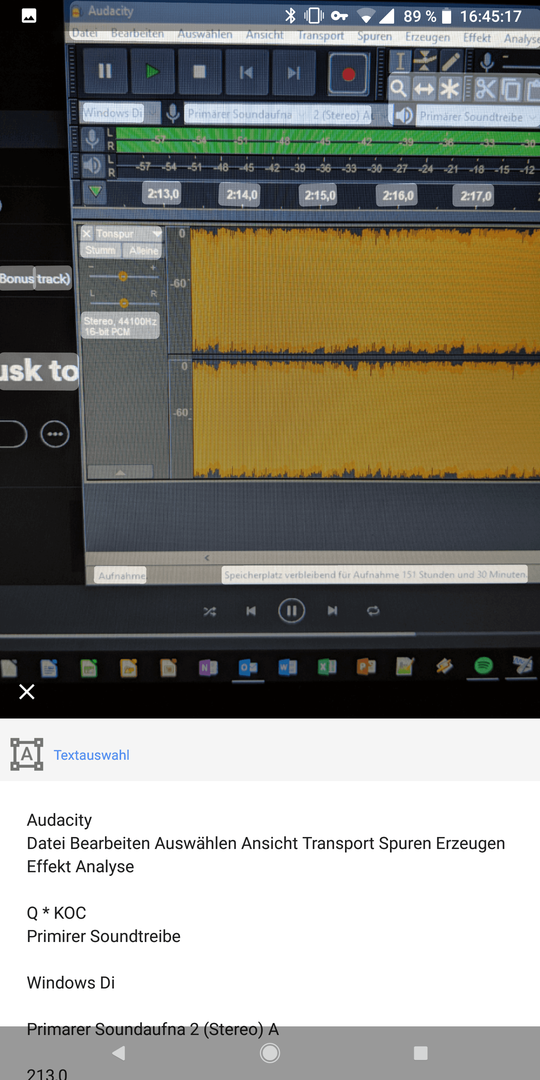Select the magnifier Zoom tool
Viewport: 540px width, 1080px height.
tap(399, 89)
